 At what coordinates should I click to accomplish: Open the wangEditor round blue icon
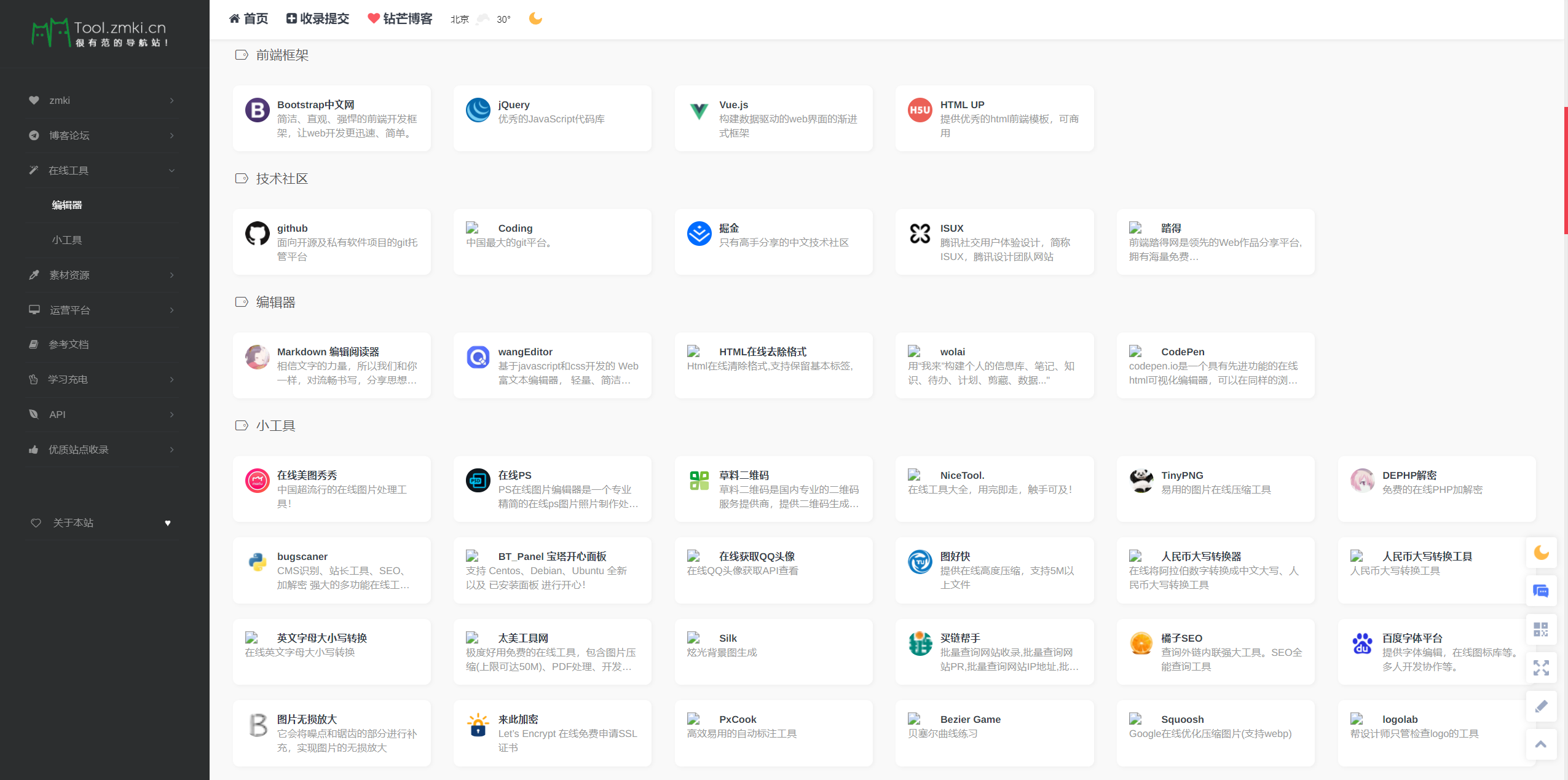point(478,358)
